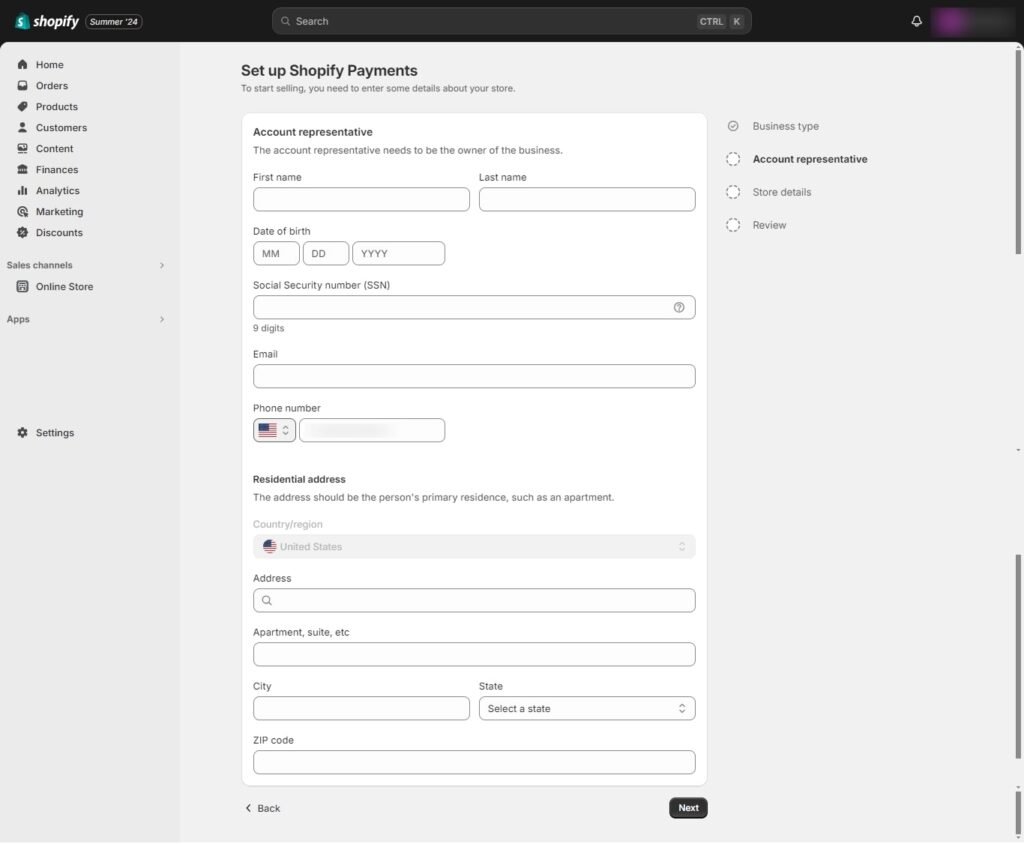
Task: Click the First name field
Action: [x=361, y=199]
